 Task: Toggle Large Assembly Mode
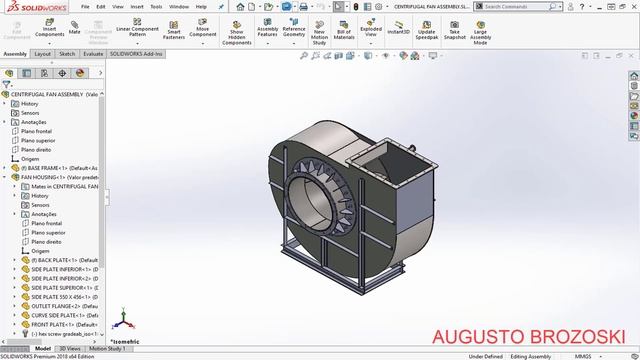(480, 33)
